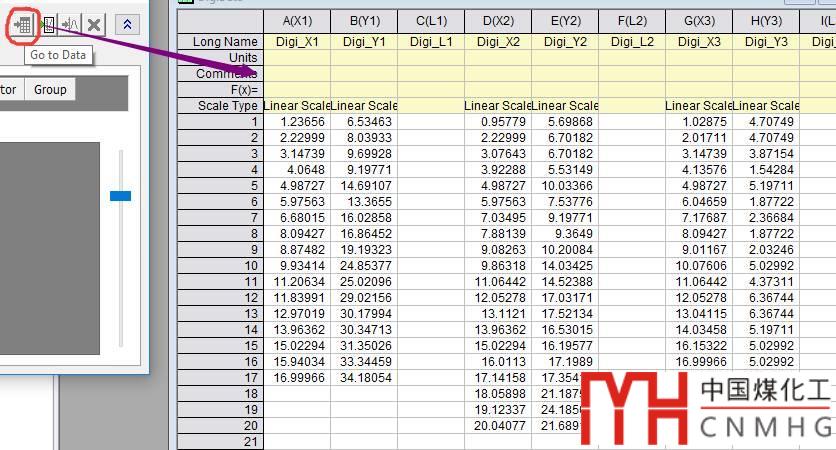The width and height of the screenshot is (836, 450).
Task: Click worksheet select-all corner cell
Action: (x=220, y=21)
